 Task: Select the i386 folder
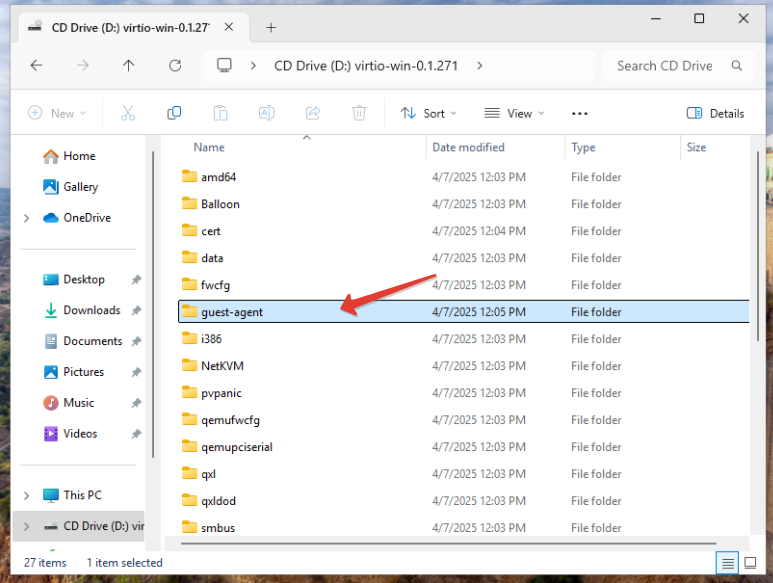463,339
